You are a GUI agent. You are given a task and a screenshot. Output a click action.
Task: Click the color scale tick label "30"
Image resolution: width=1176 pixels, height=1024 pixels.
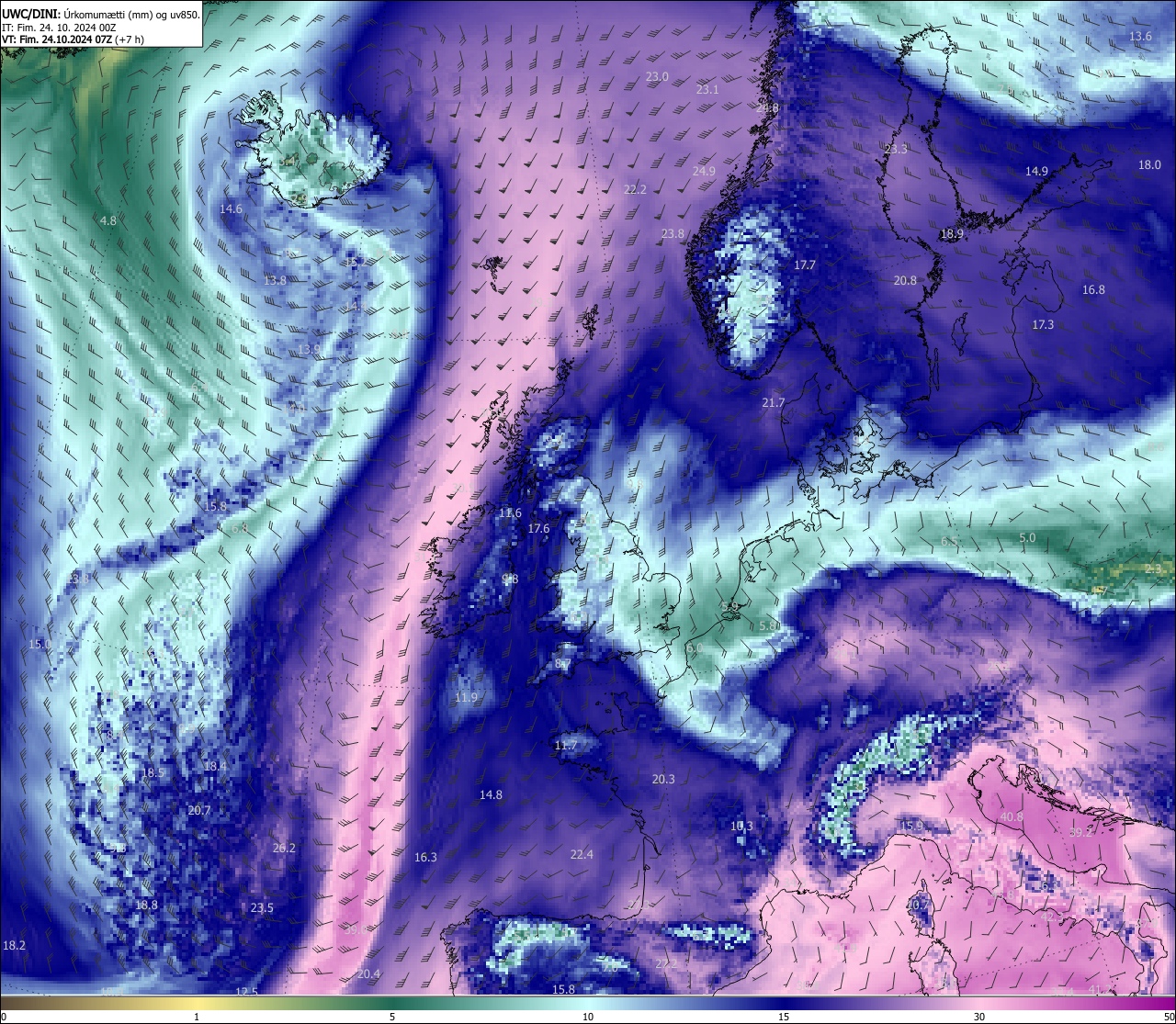click(x=979, y=1017)
